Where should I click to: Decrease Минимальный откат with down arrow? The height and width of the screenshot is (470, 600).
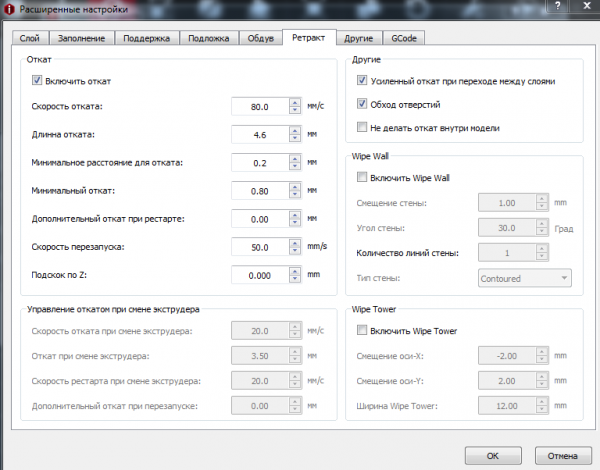[x=295, y=195]
